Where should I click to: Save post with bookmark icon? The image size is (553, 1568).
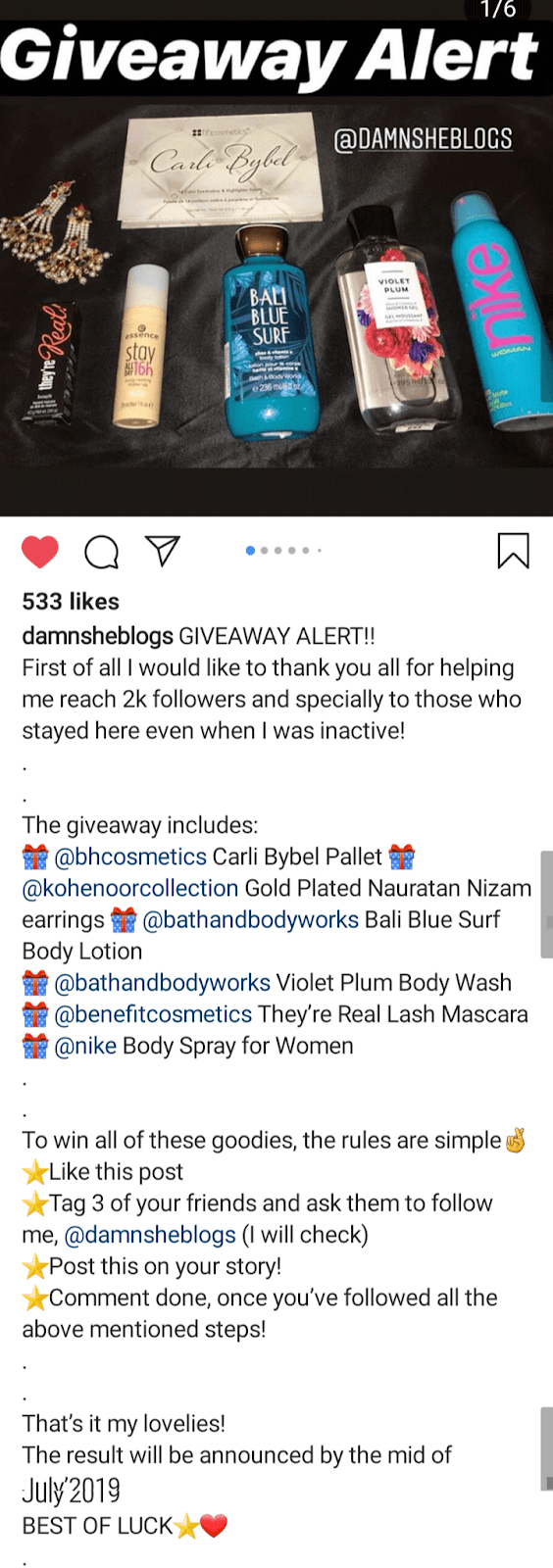(x=513, y=551)
